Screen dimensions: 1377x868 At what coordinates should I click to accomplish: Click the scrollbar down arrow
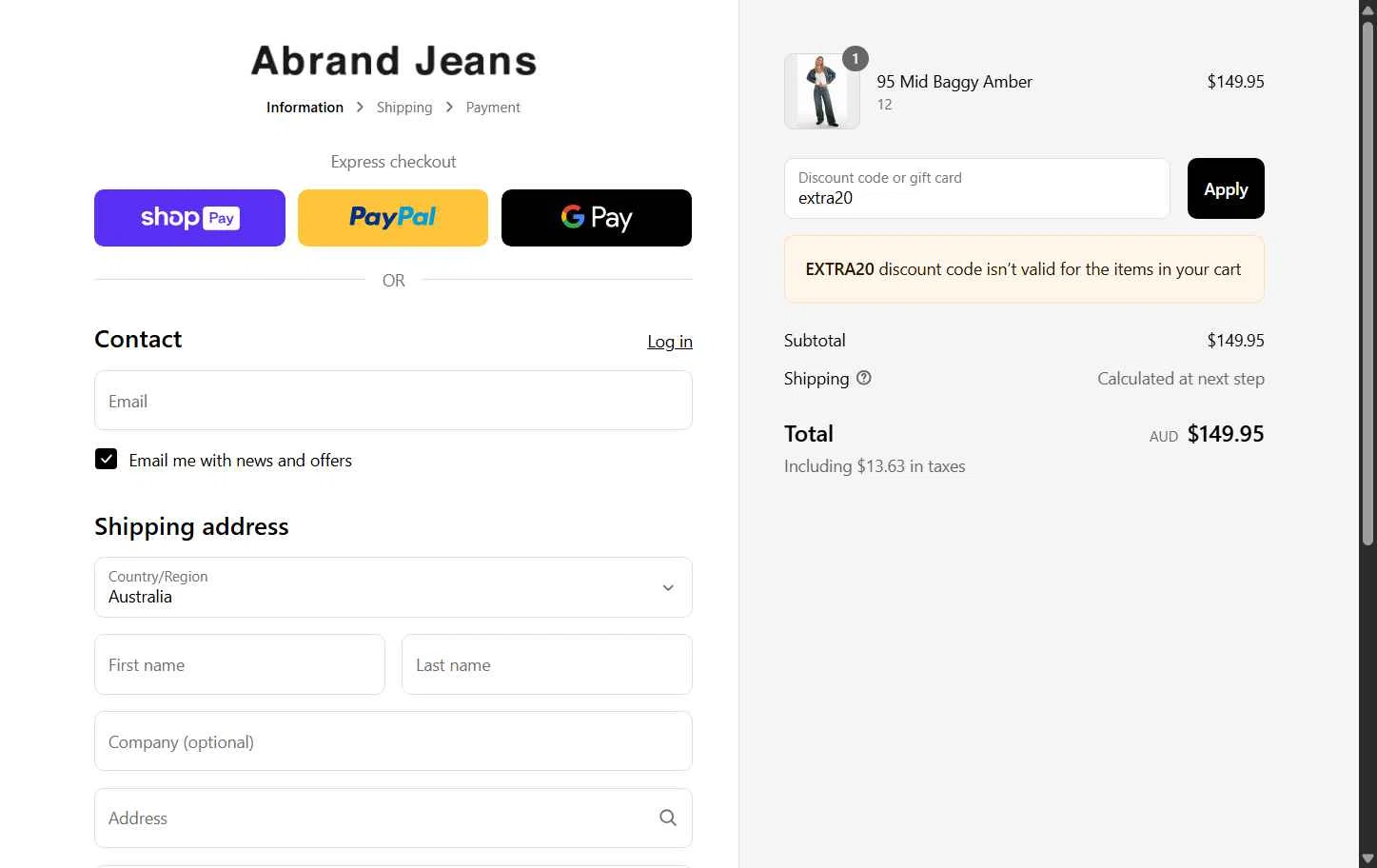(x=1367, y=859)
